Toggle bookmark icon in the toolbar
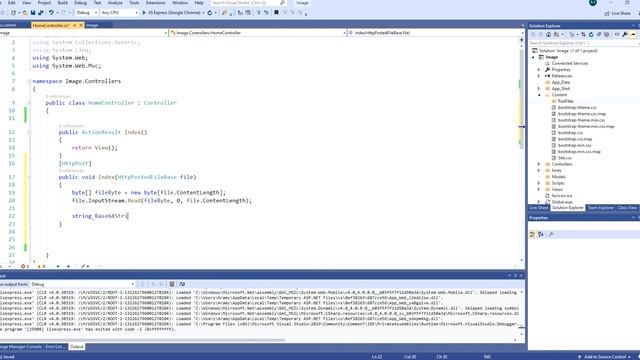The image size is (640, 360). point(276,13)
